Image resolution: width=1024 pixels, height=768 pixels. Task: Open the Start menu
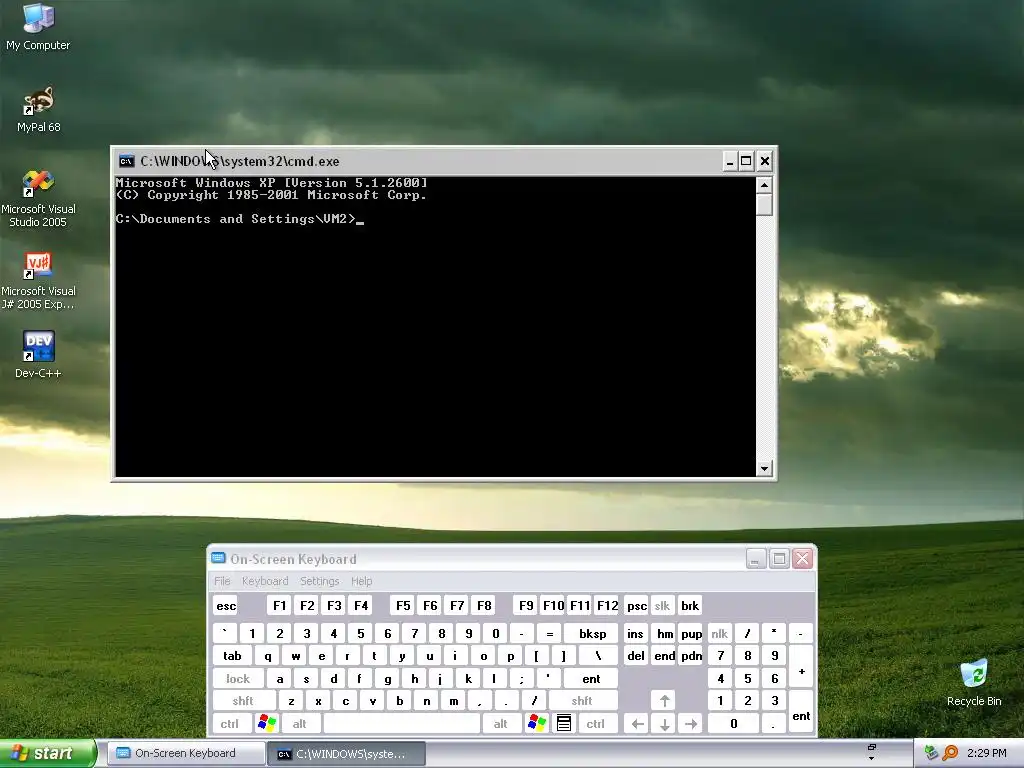click(x=48, y=754)
